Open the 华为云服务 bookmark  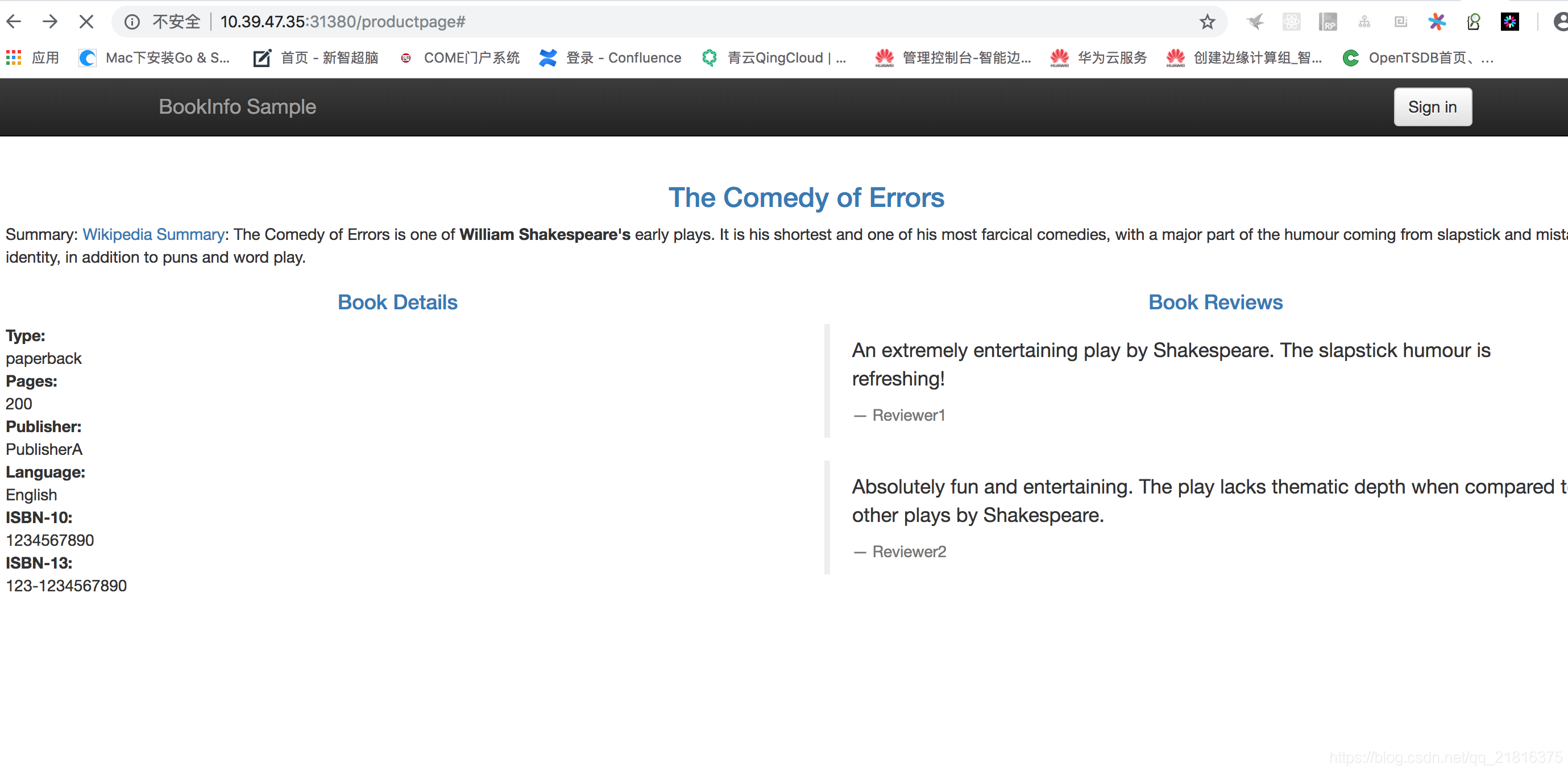click(x=1098, y=58)
